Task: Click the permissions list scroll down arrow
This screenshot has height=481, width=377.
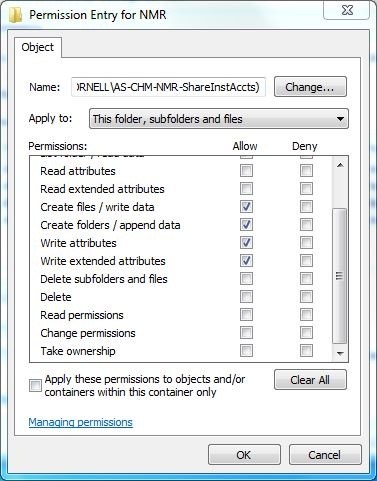Action: tap(340, 353)
